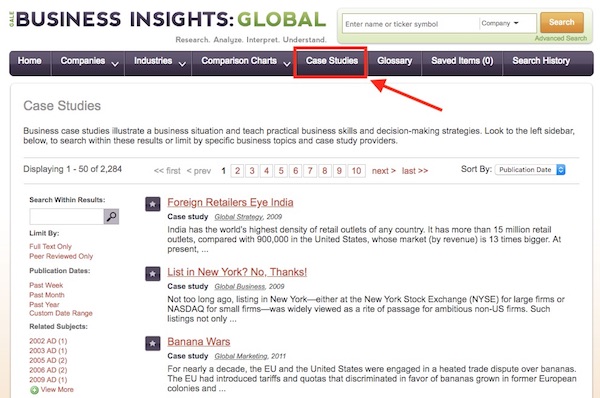Filter by Past Month

pyautogui.click(x=47, y=295)
